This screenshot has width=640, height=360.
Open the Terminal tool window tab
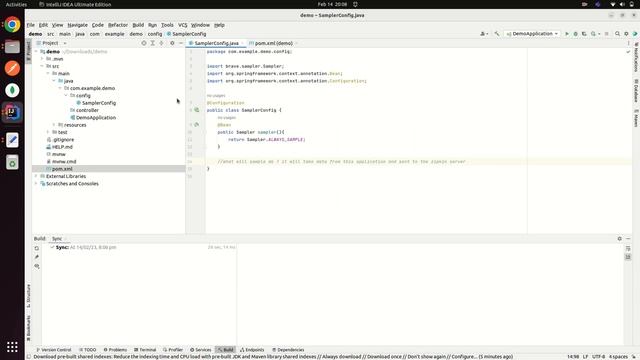point(145,350)
